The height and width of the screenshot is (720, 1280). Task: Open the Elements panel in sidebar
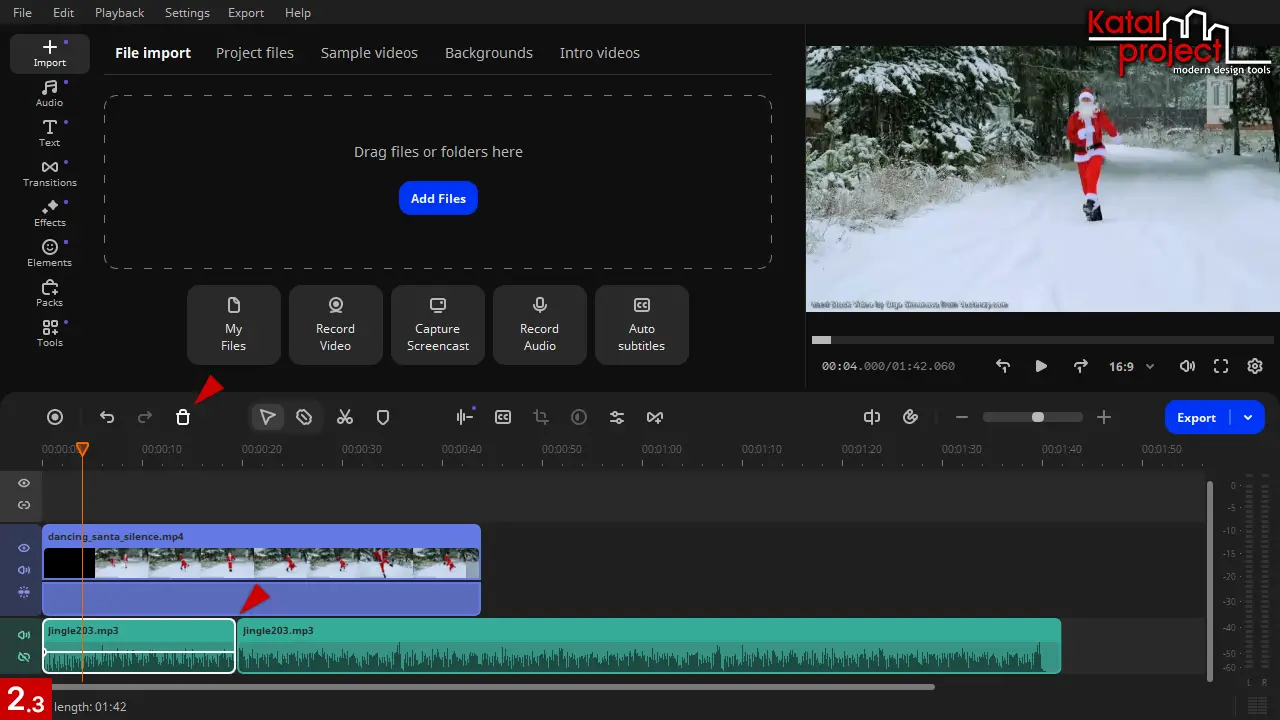click(x=49, y=253)
